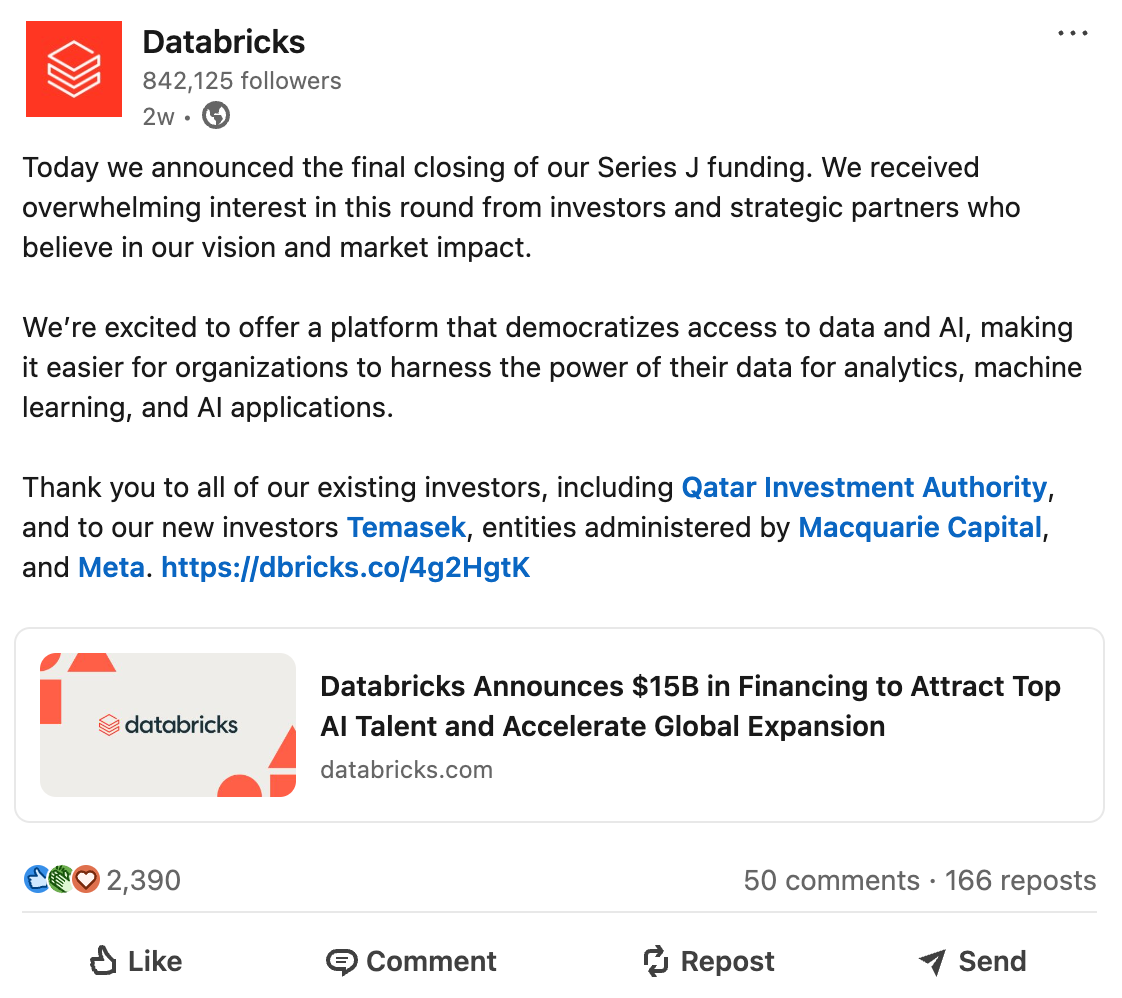1122x998 pixels.
Task: Click the Repost arrows icon
Action: (x=655, y=960)
